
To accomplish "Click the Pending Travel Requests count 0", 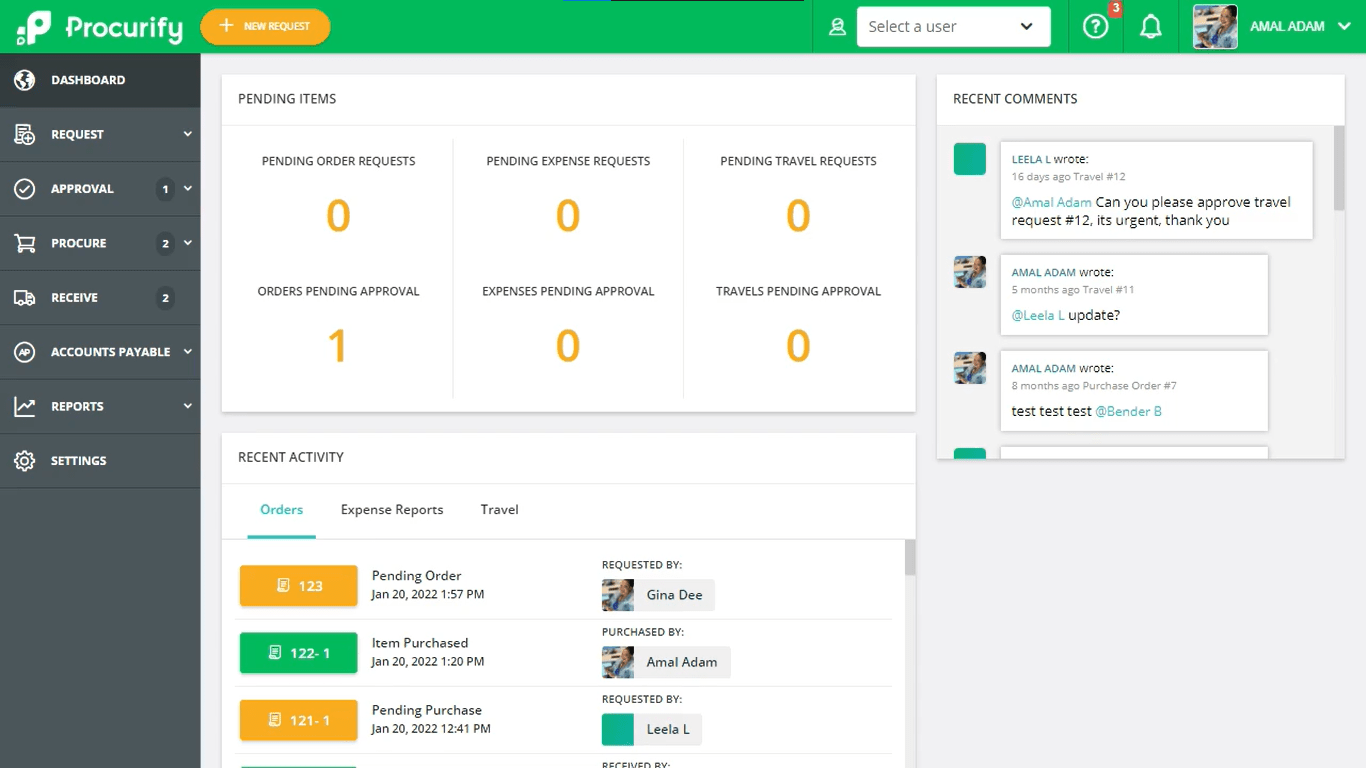I will [798, 216].
